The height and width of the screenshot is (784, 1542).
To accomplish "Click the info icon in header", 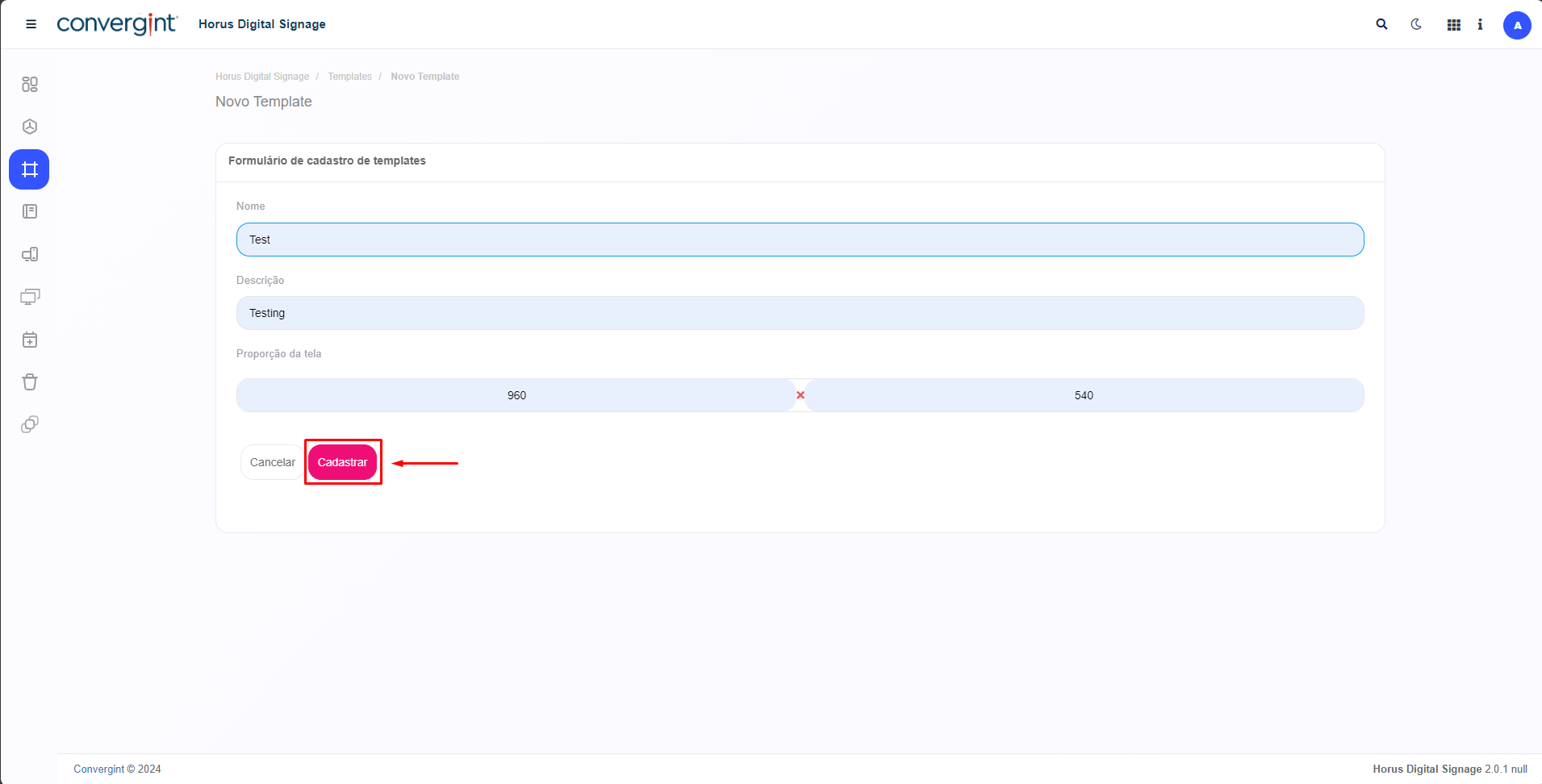I will 1480,25.
